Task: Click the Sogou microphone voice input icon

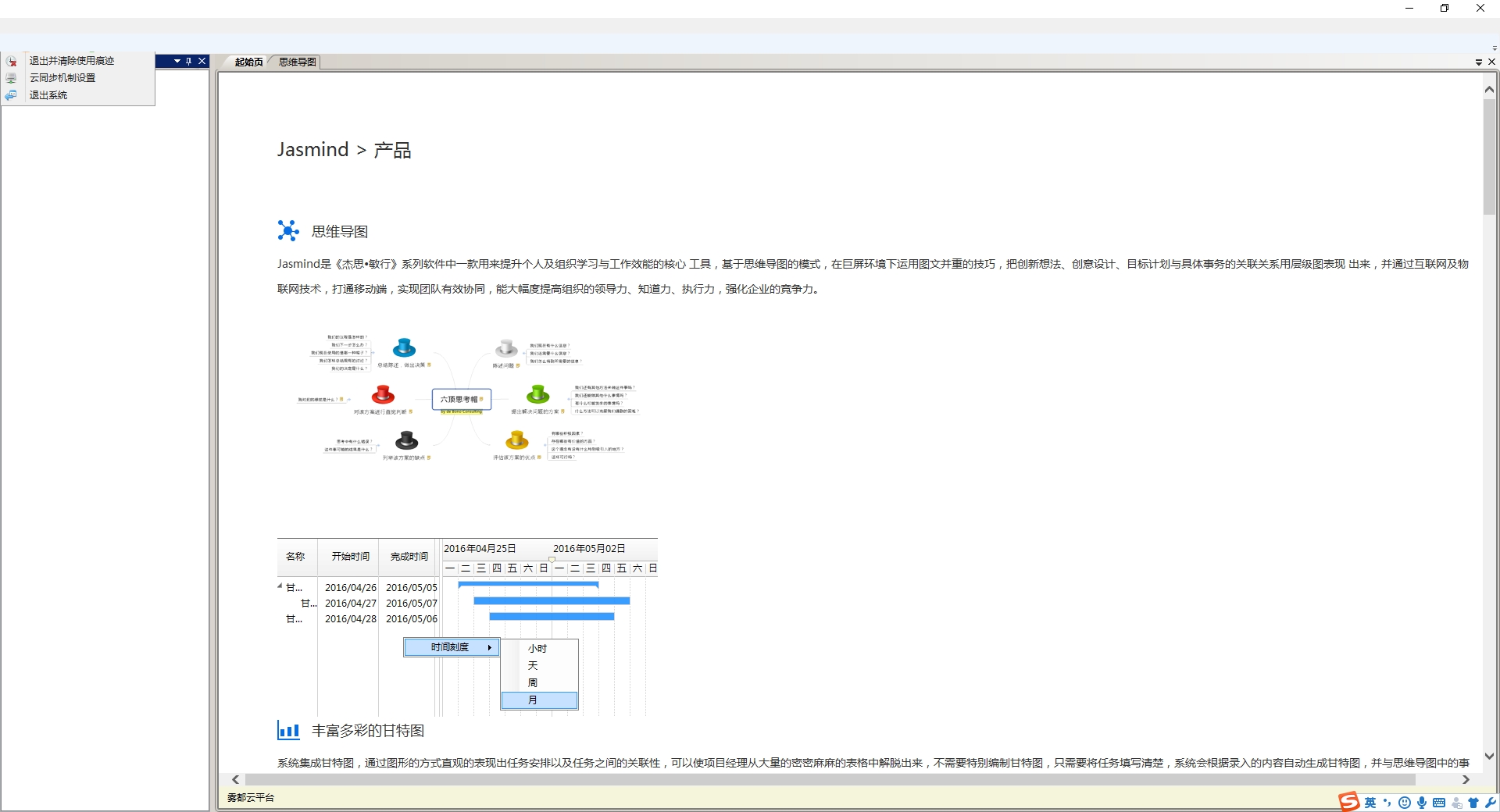Action: click(1422, 803)
